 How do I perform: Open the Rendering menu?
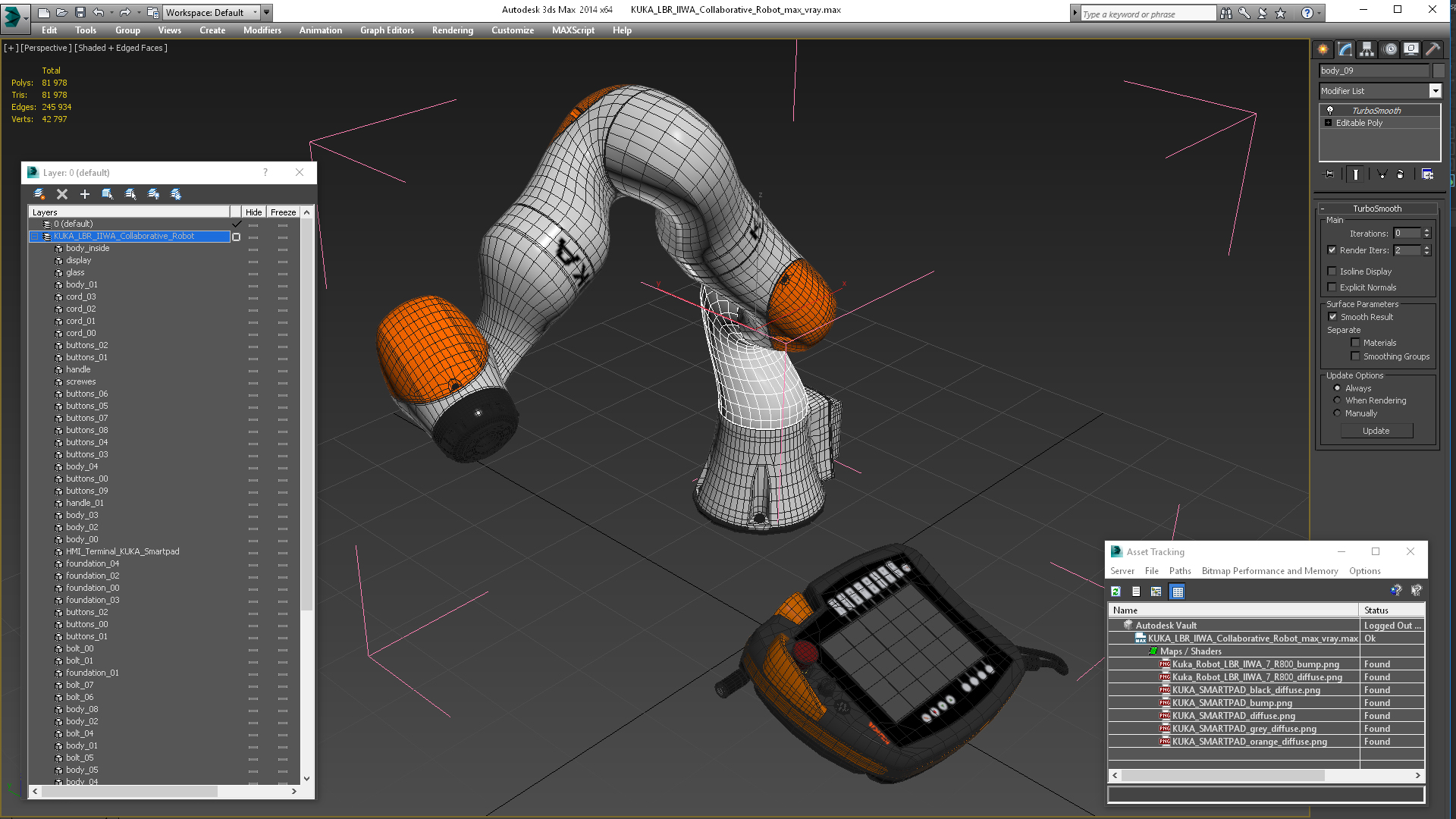click(452, 30)
